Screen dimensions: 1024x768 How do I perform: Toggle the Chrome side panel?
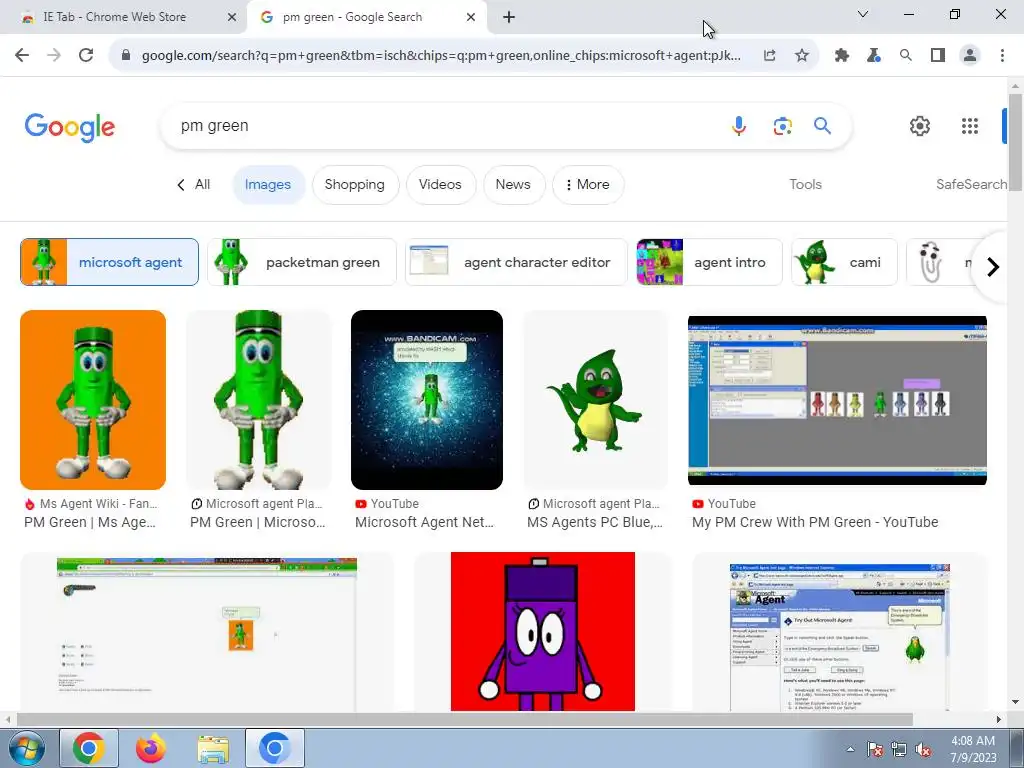(x=938, y=56)
